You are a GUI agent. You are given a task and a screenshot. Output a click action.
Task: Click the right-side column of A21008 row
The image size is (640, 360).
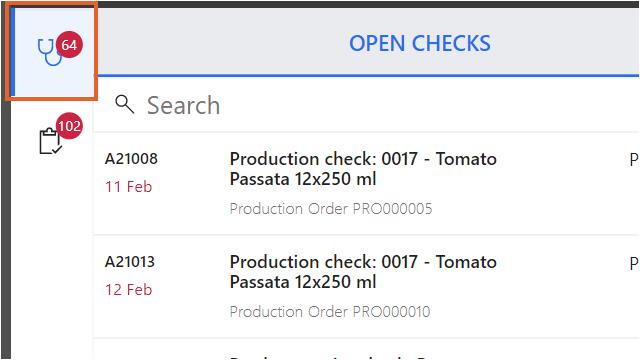coord(634,160)
